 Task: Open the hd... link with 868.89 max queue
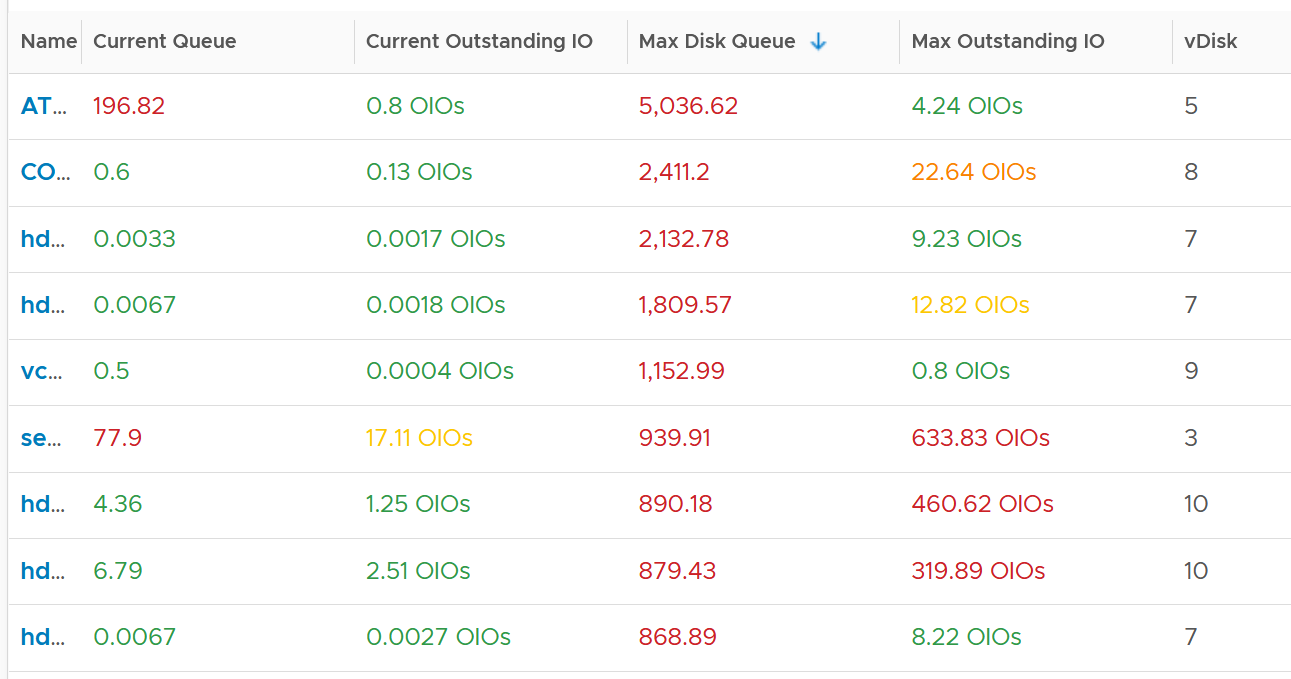43,637
